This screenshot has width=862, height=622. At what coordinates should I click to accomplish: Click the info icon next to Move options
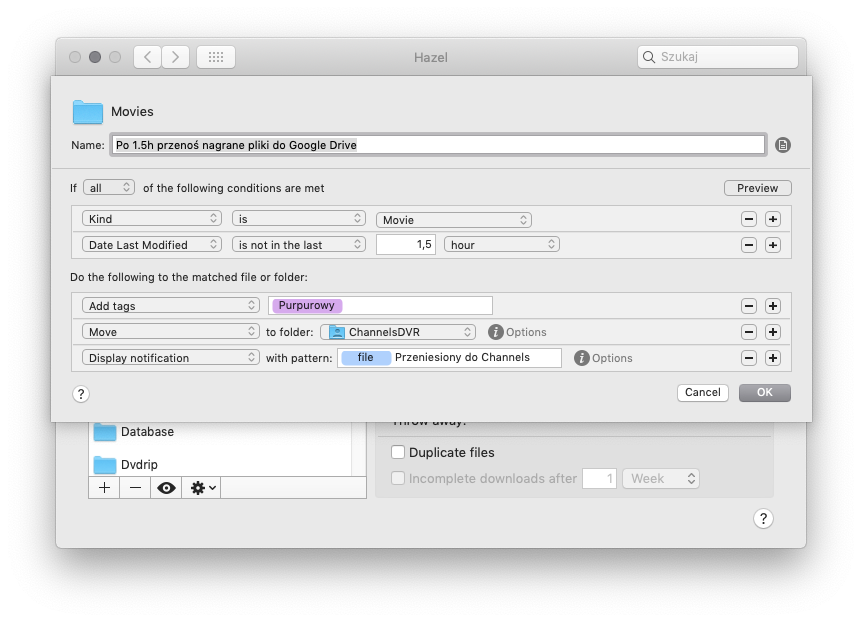495,332
